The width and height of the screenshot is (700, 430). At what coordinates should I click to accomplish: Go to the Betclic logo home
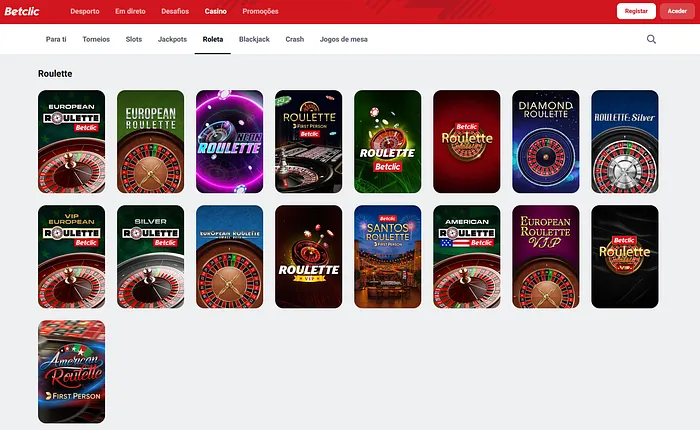point(22,11)
